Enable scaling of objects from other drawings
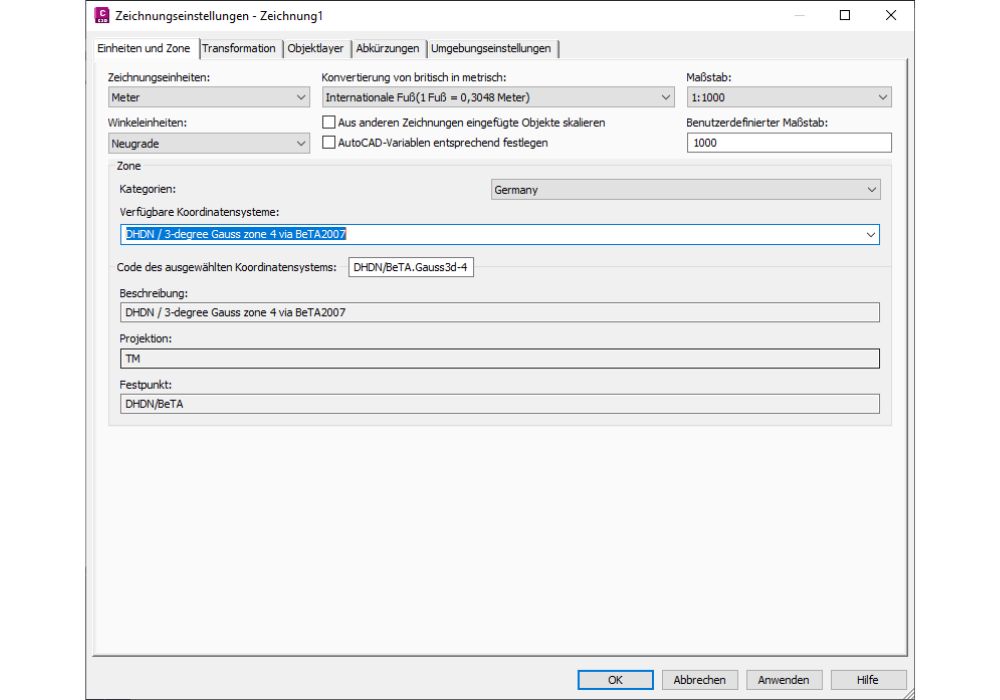 pos(329,121)
